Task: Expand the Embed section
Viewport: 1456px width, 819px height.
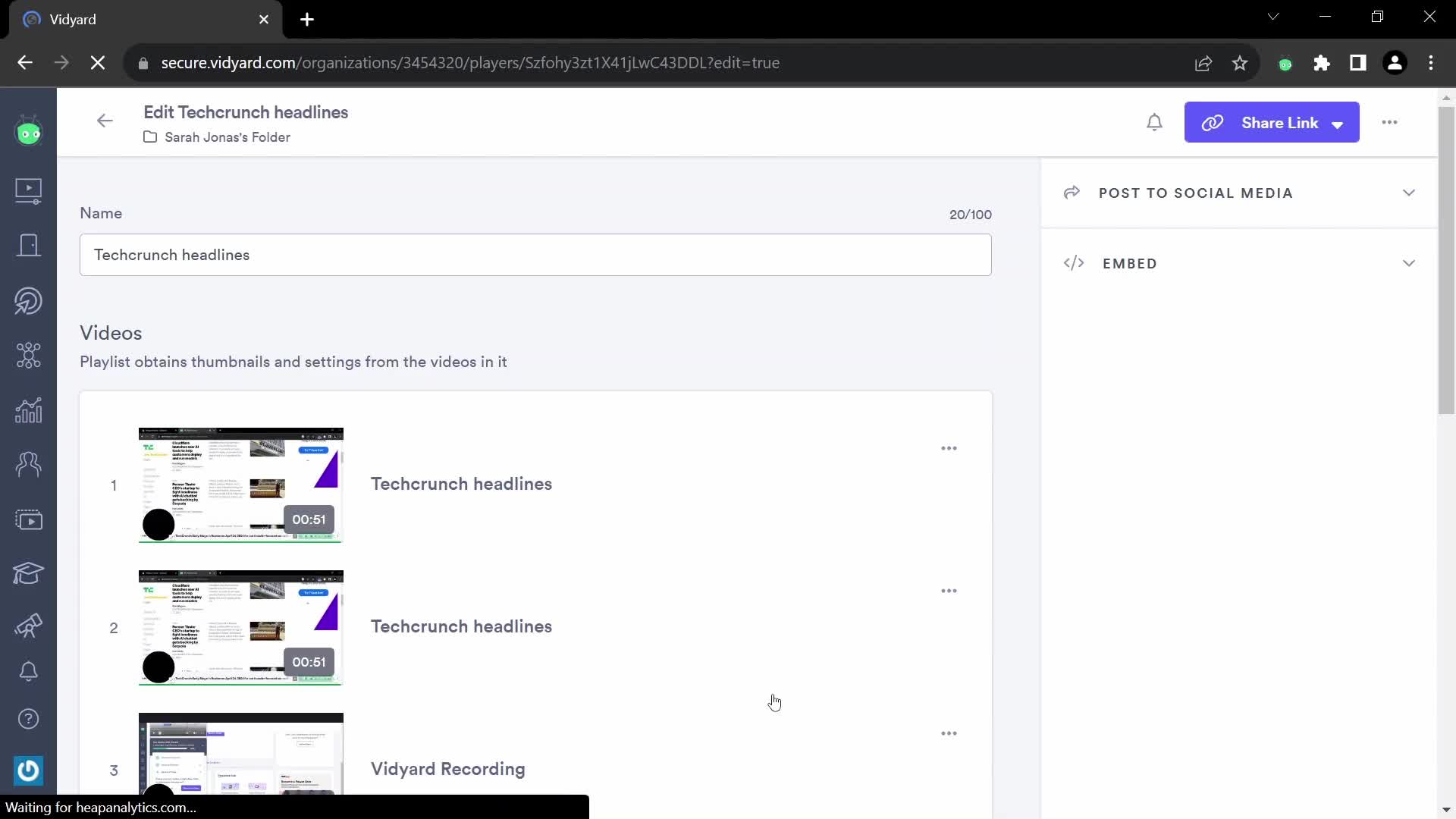Action: point(1410,263)
